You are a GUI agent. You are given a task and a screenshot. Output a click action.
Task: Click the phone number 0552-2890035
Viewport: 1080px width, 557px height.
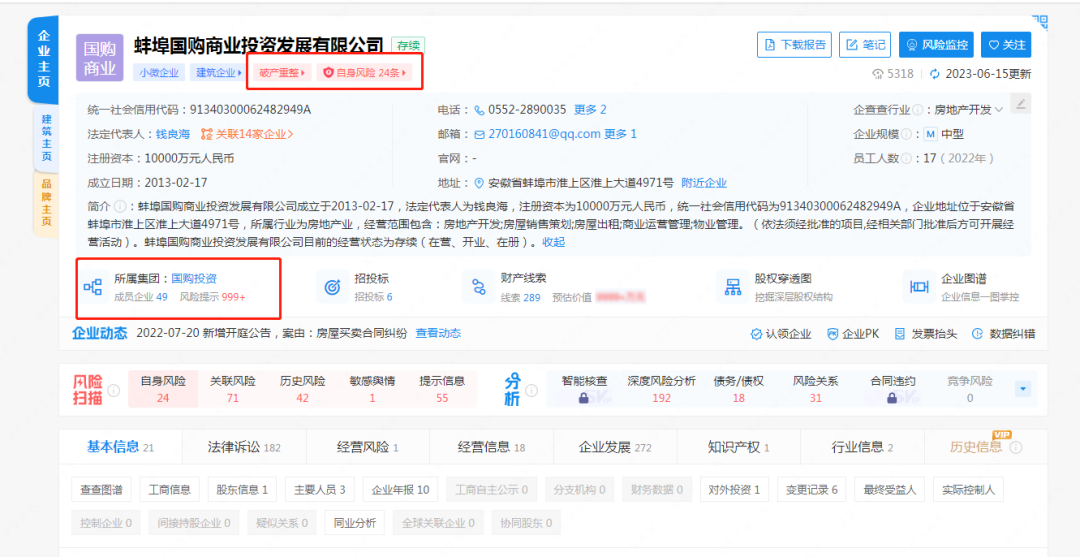[527, 109]
